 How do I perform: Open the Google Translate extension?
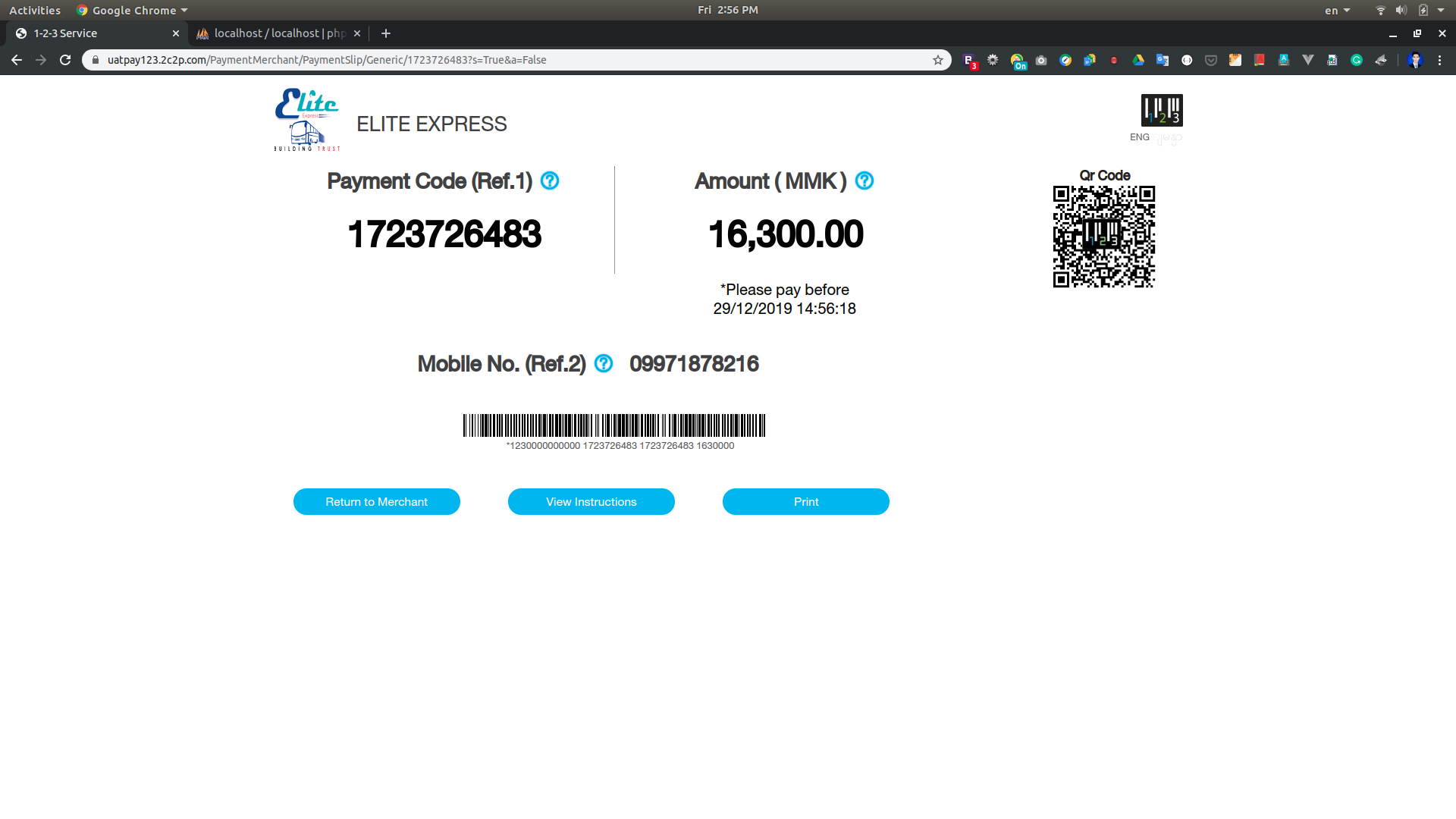pyautogui.click(x=1163, y=60)
